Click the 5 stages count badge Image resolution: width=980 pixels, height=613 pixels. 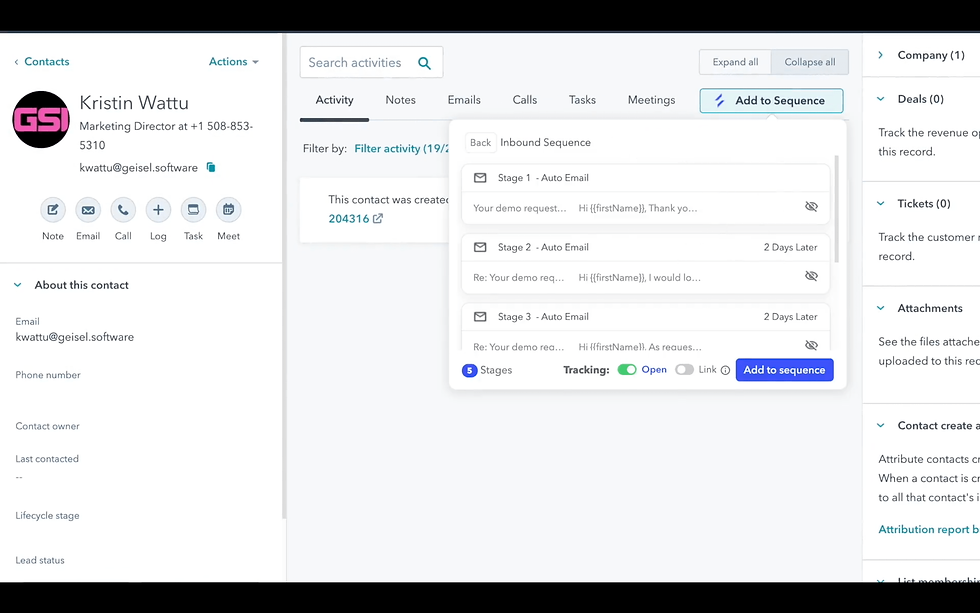[469, 371]
